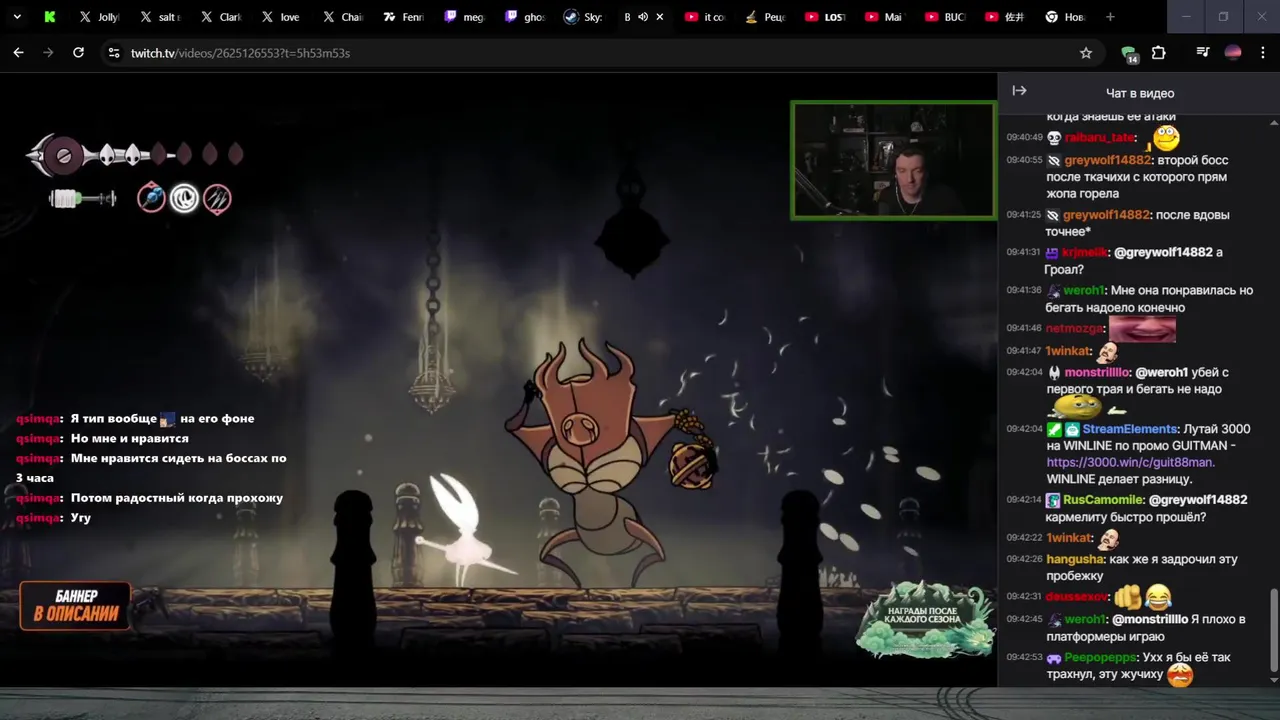Click RusCamomile's chat badge icon
1280x720 pixels.
(1054, 499)
